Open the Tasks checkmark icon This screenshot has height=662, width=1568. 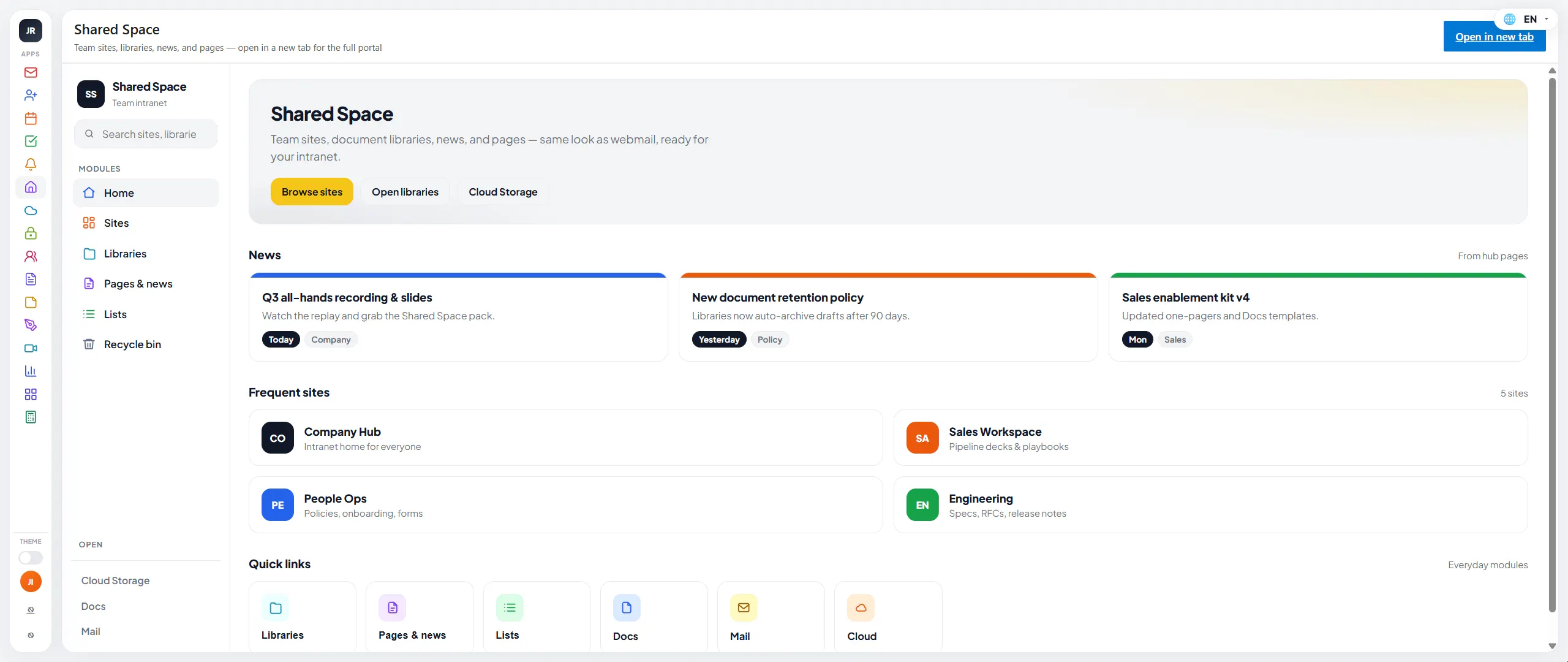pos(31,141)
